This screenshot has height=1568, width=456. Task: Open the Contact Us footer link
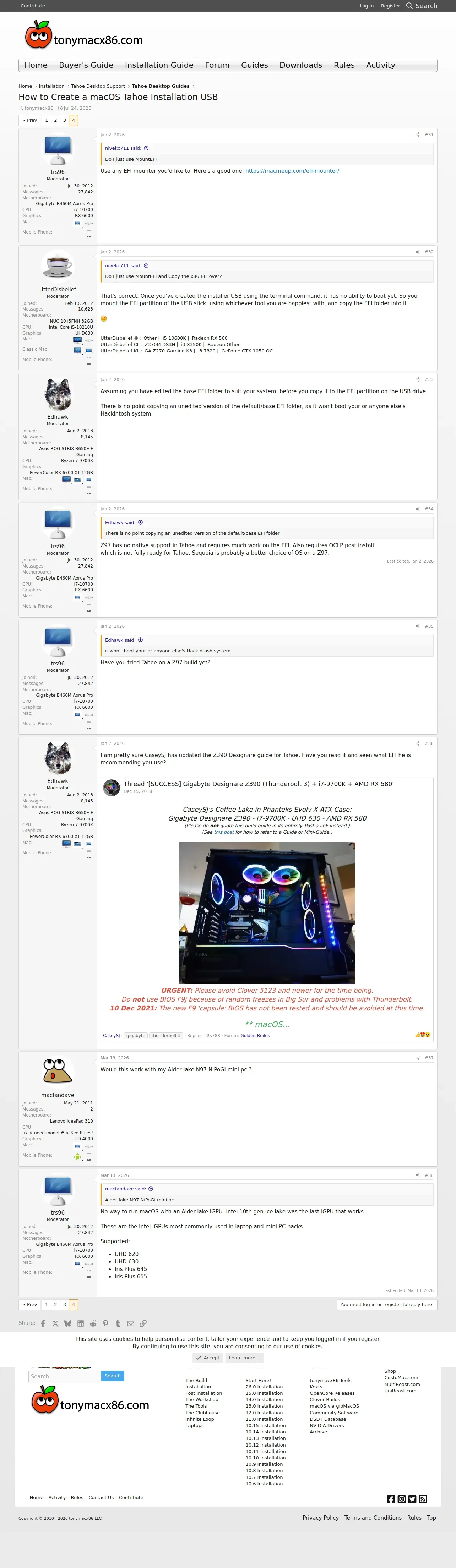101,1497
